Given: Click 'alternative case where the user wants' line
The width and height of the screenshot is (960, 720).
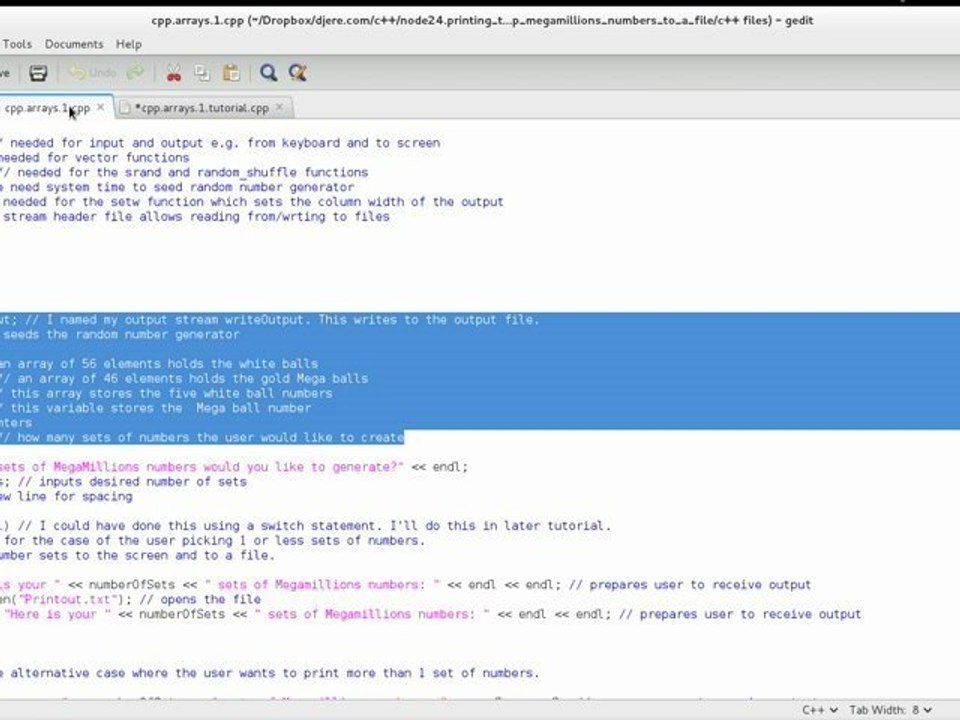Looking at the screenshot, I should 269,672.
